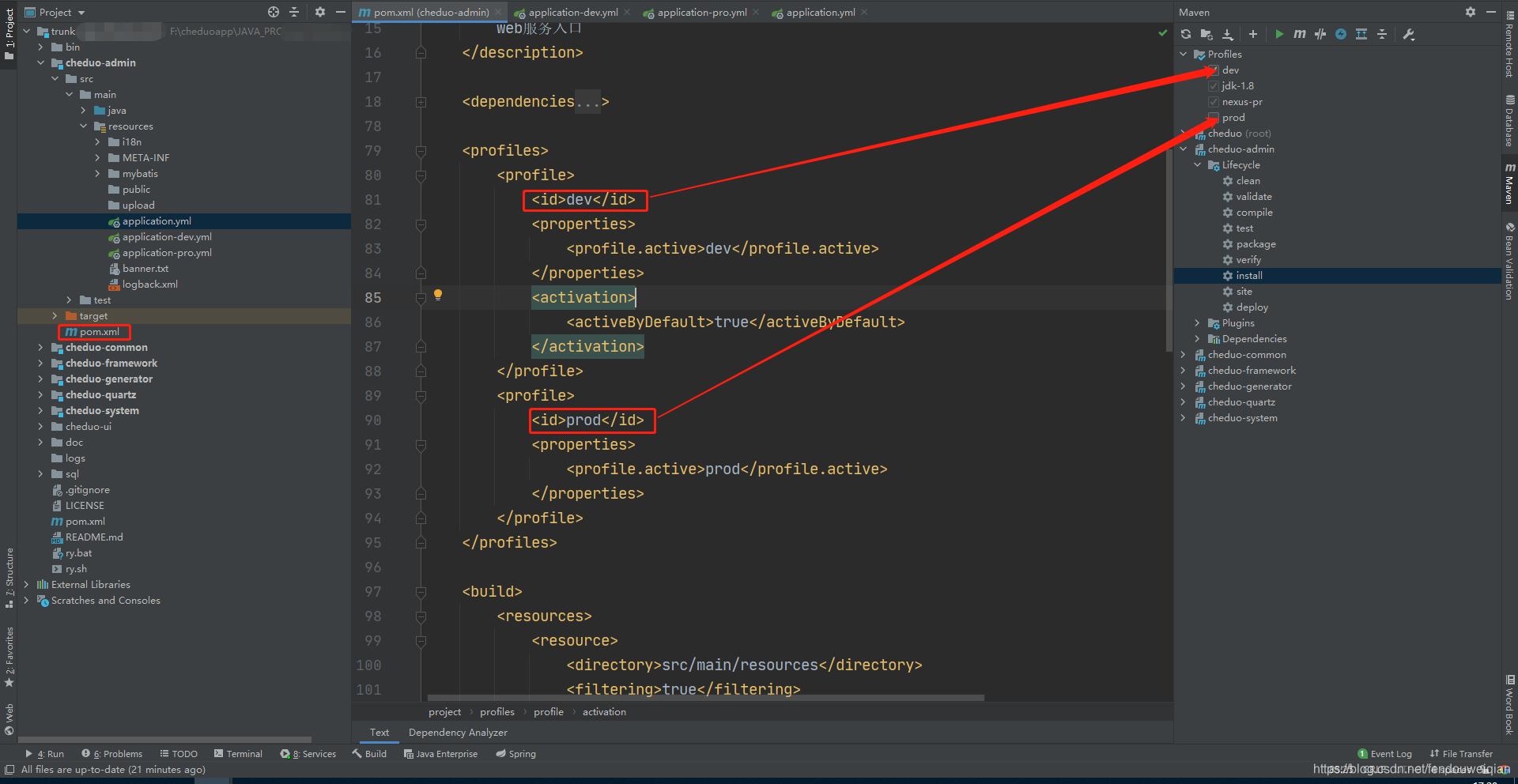Open Favorites tool window on left stripe

9,657
